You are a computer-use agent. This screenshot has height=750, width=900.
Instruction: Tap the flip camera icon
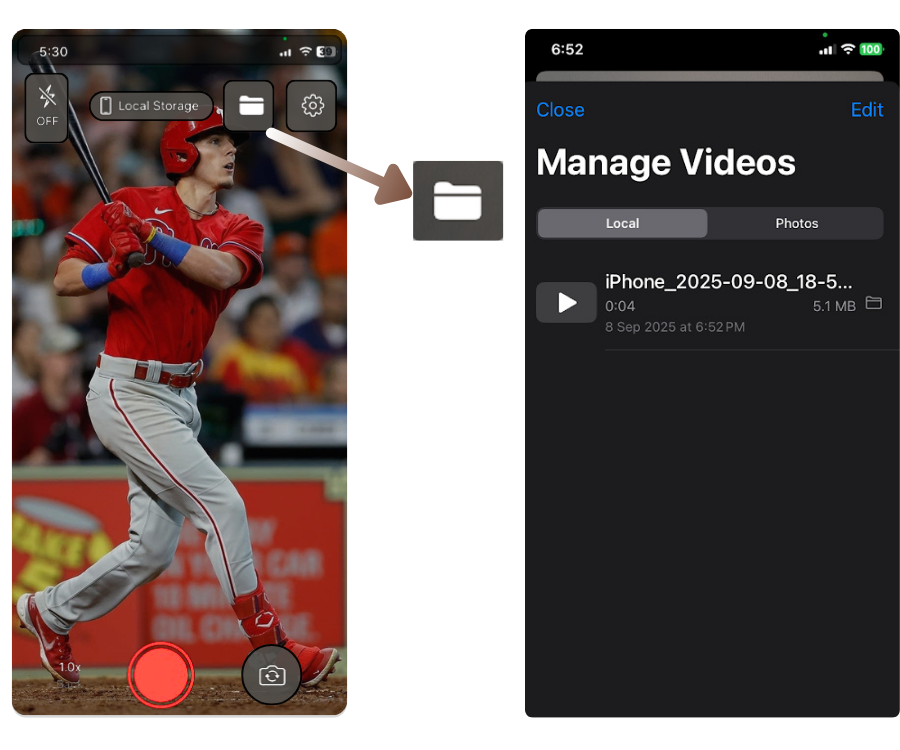272,676
